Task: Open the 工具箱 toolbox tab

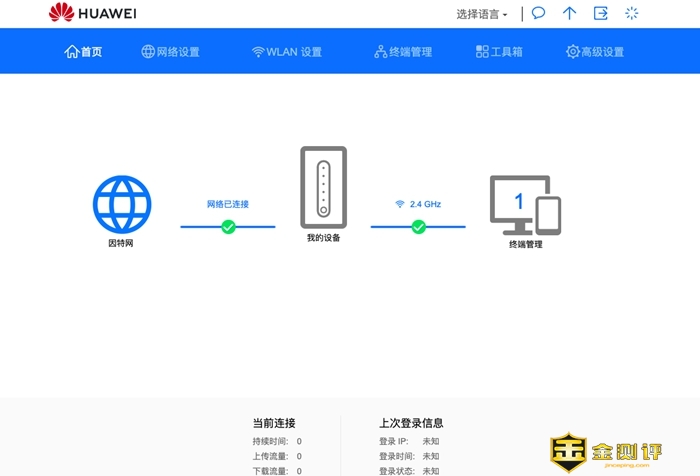Action: pos(499,51)
